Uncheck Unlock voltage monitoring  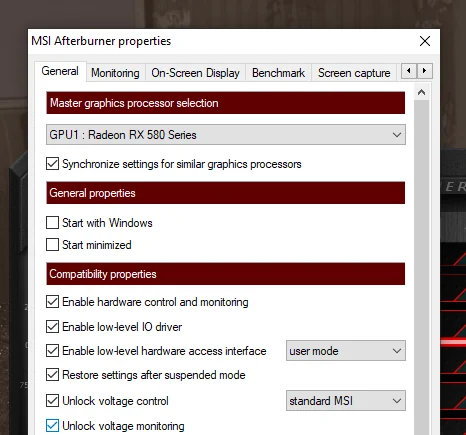[x=52, y=426]
